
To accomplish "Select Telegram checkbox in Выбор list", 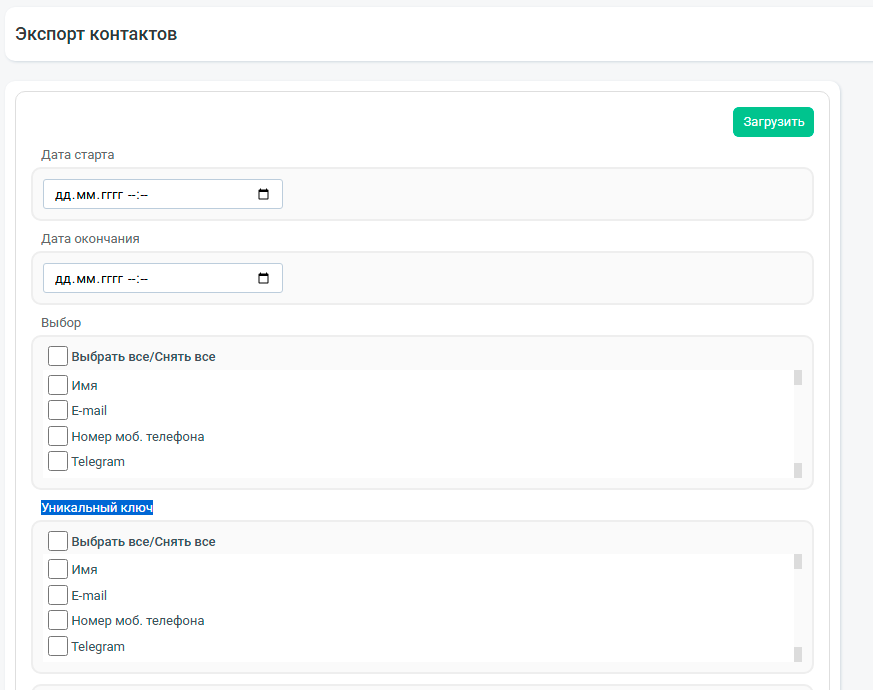I will [x=58, y=461].
